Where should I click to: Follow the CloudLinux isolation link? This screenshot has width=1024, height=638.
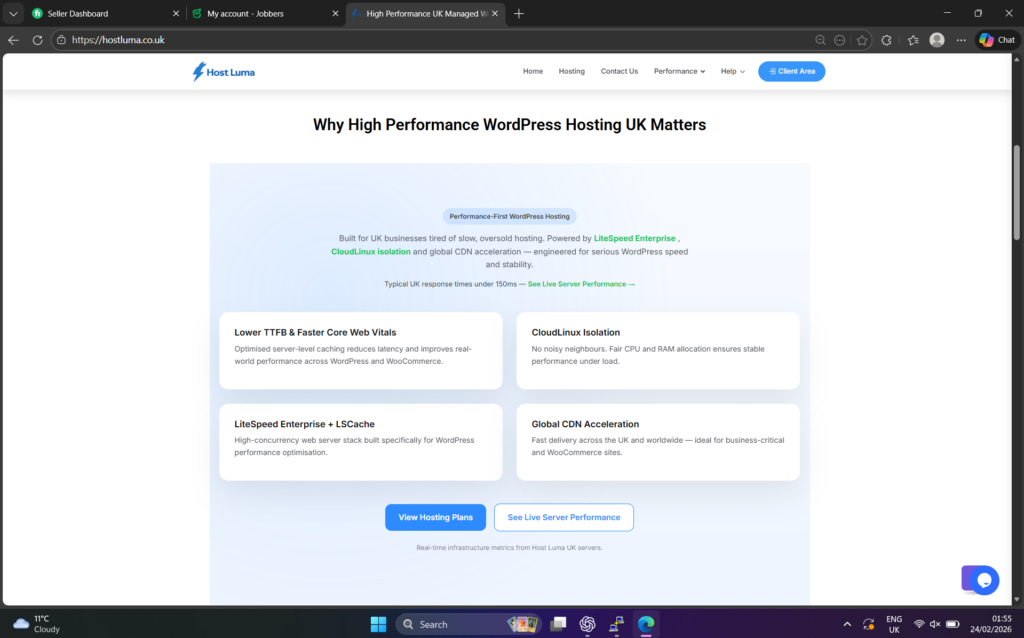click(370, 251)
